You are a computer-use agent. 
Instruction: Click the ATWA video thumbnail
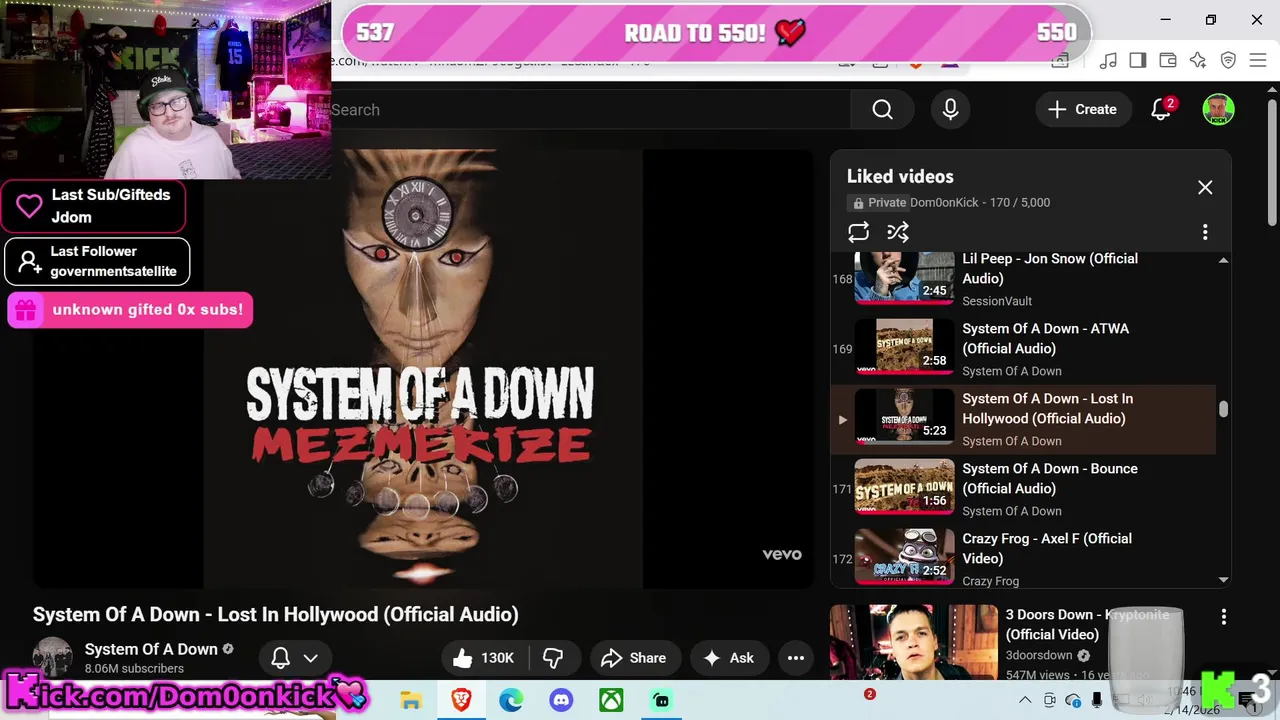(904, 346)
